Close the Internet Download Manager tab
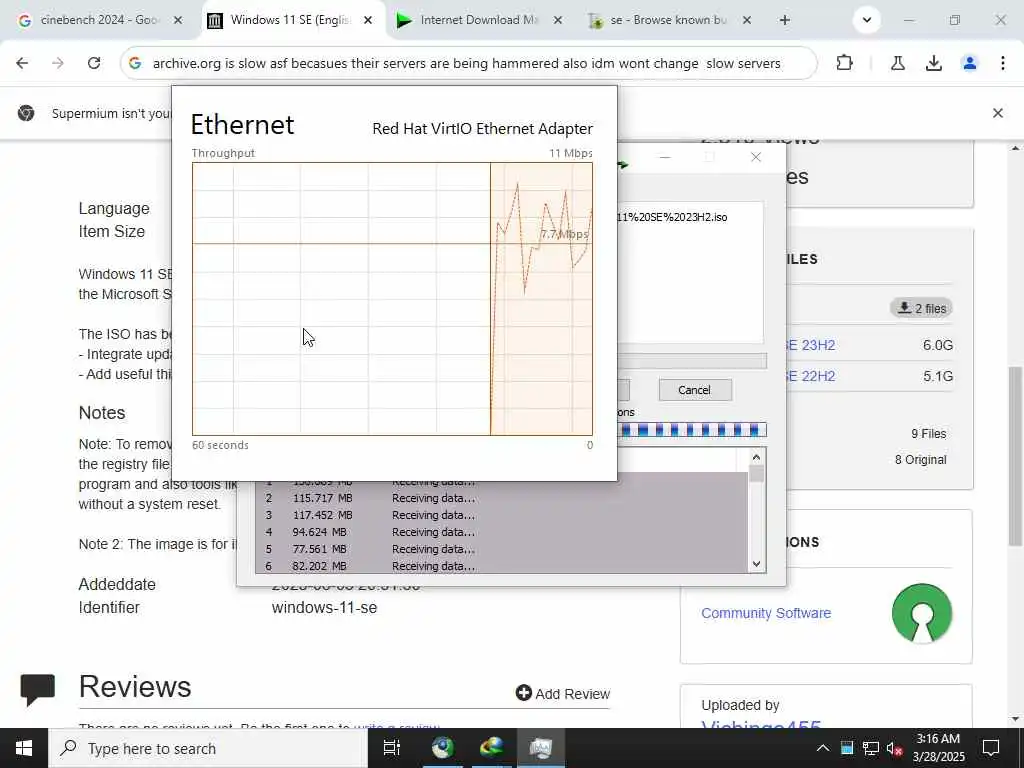 click(x=558, y=20)
